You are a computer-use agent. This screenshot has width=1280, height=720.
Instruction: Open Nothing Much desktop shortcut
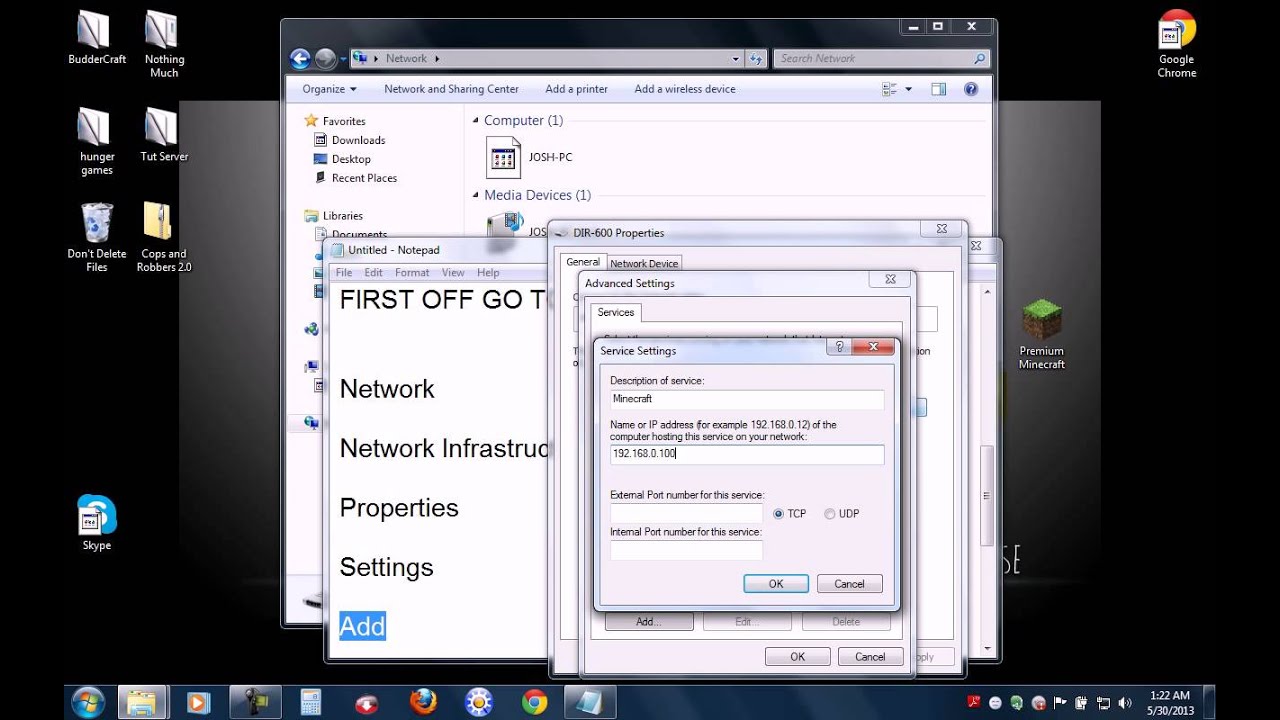coord(164,44)
